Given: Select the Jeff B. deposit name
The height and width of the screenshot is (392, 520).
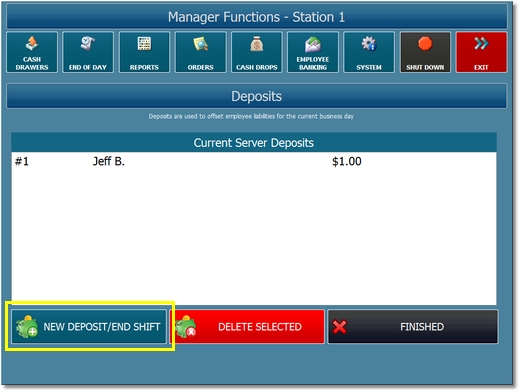Looking at the screenshot, I should point(109,162).
